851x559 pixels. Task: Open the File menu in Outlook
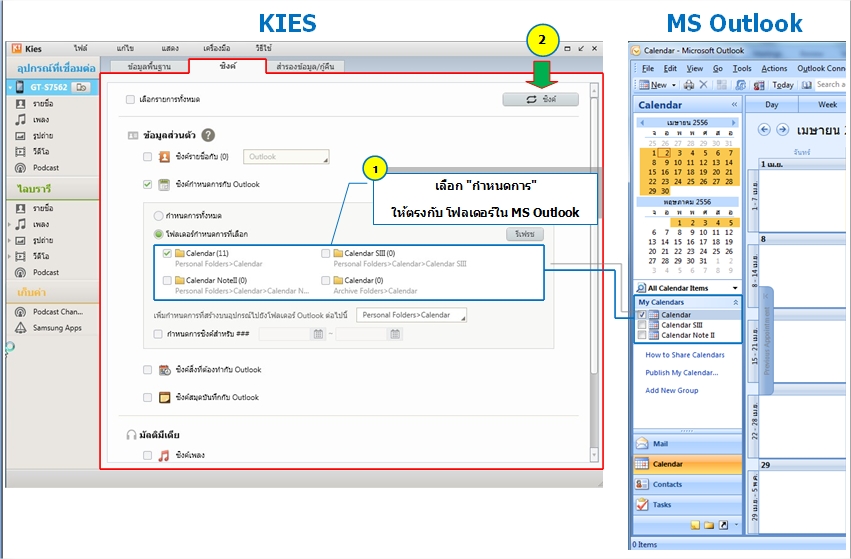tap(648, 68)
